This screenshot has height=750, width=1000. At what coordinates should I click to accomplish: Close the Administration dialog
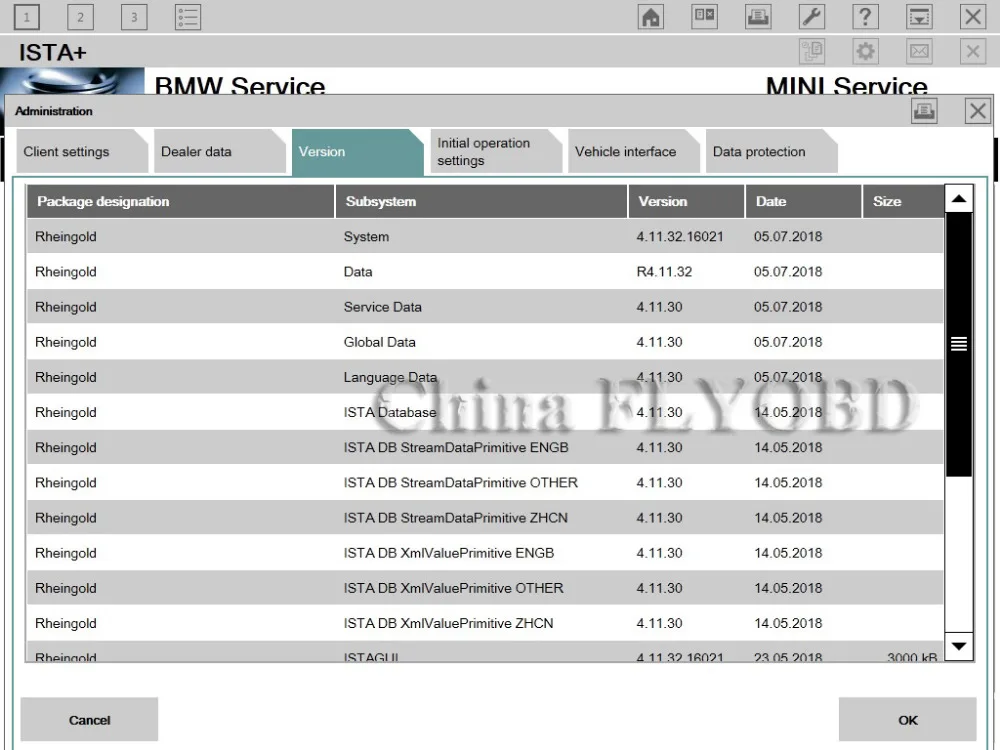[978, 111]
